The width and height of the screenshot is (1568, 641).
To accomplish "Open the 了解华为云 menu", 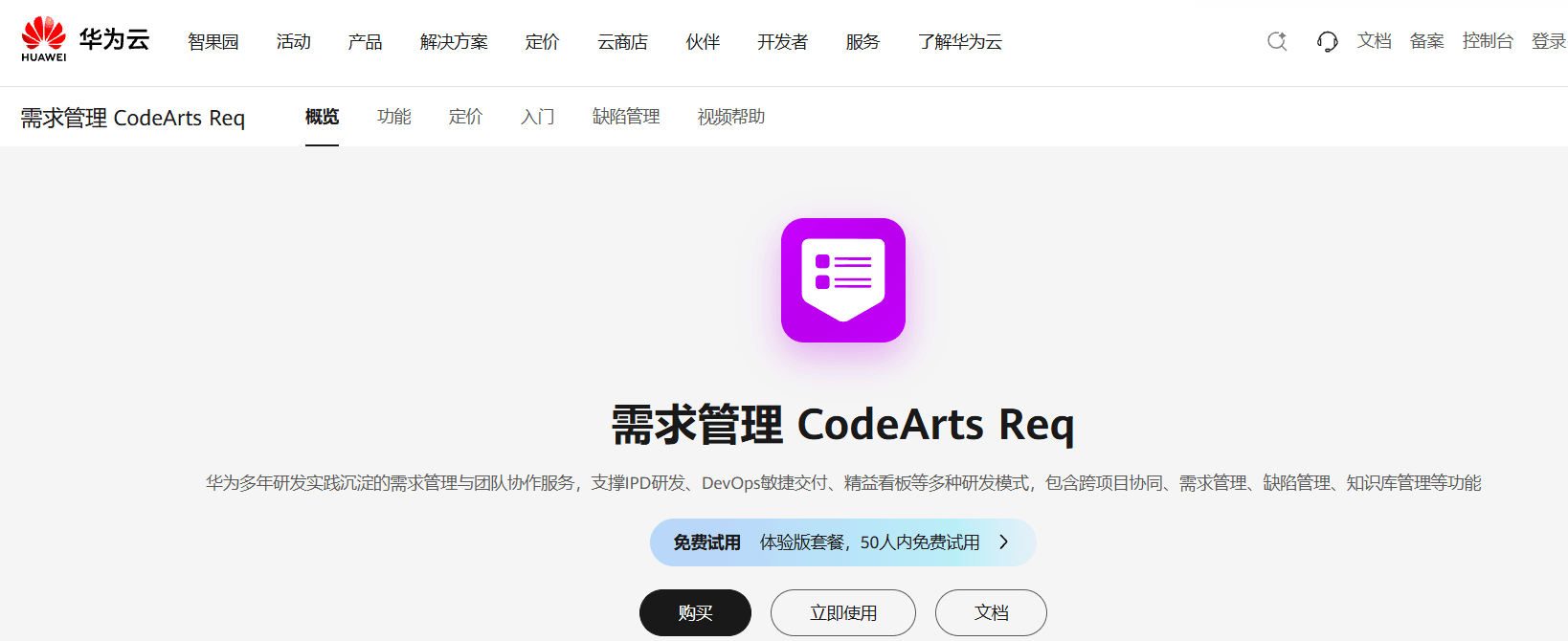I will [960, 42].
